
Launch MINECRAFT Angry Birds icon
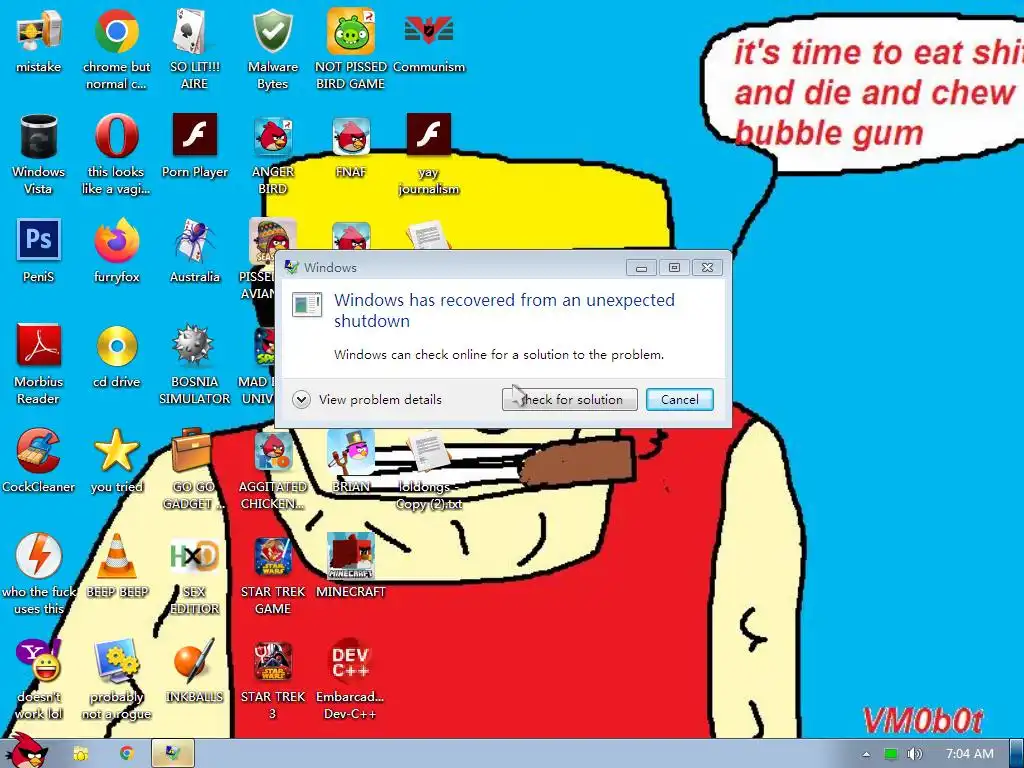351,556
